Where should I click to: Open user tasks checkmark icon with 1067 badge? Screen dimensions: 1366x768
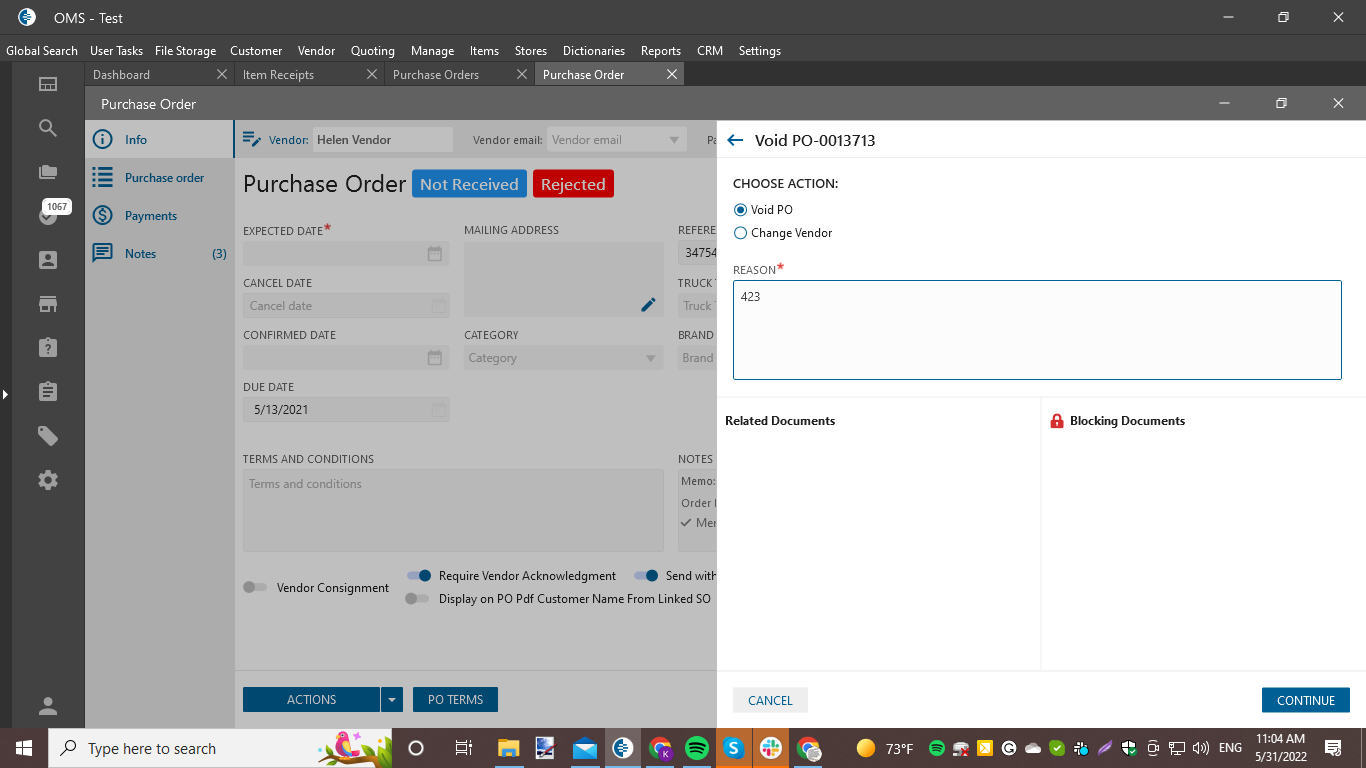click(48, 215)
